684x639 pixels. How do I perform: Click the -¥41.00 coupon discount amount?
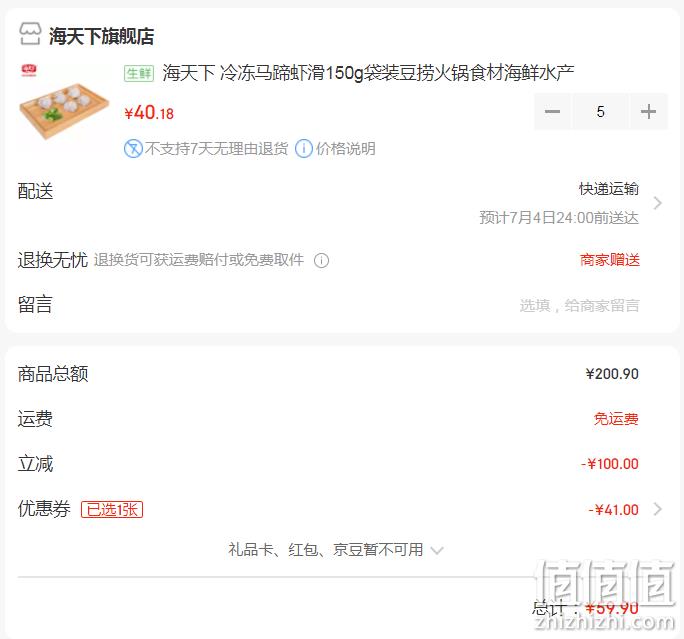[613, 509]
